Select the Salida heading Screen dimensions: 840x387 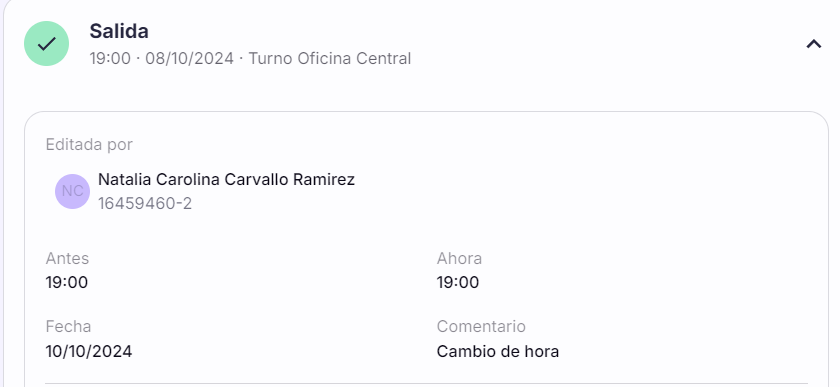point(119,31)
